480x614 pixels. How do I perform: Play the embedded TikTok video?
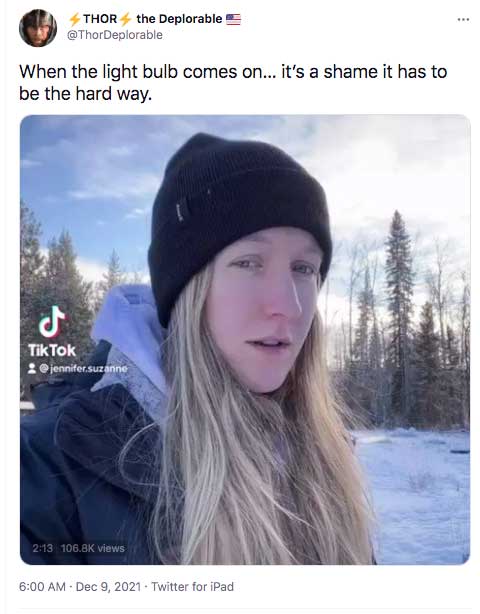point(245,340)
